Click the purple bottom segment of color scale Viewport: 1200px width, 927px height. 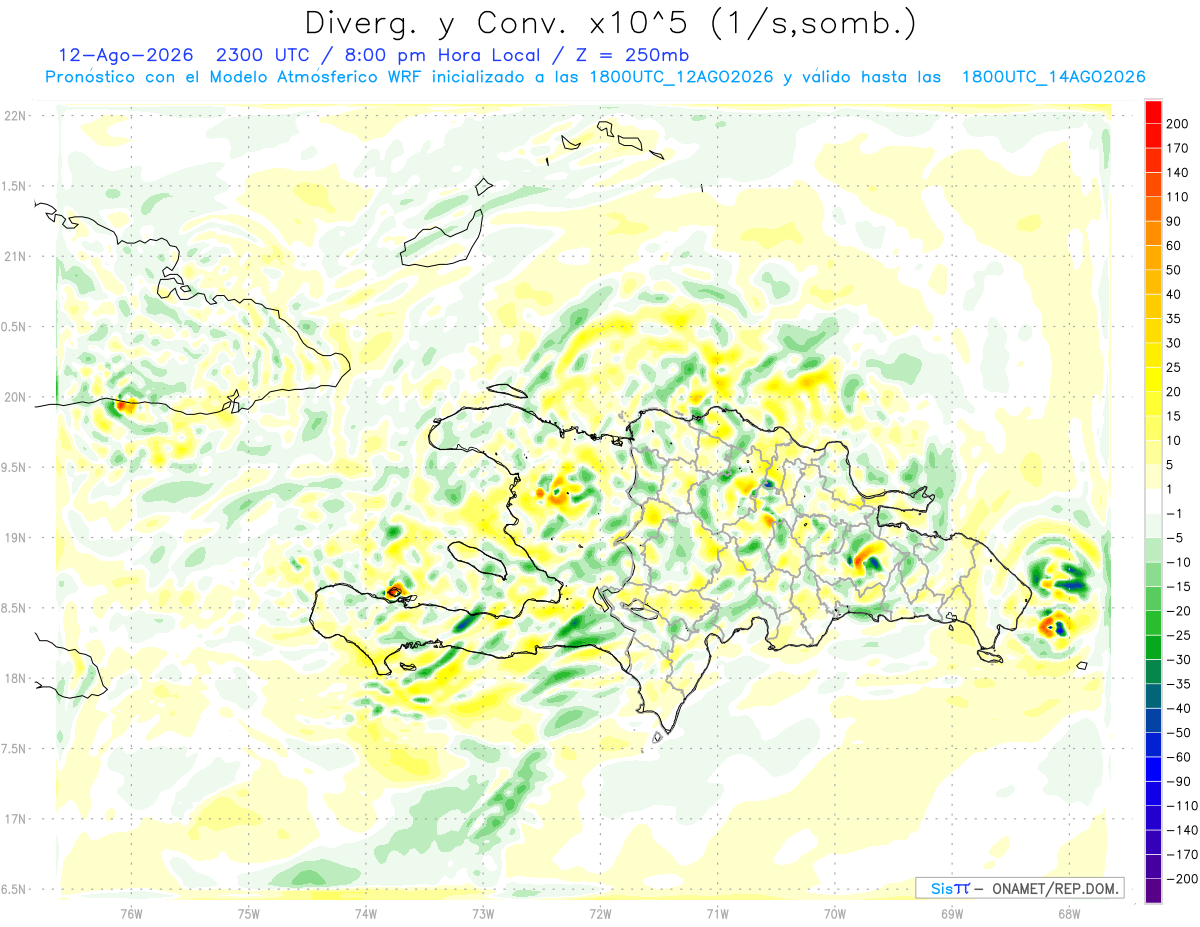[x=1153, y=892]
